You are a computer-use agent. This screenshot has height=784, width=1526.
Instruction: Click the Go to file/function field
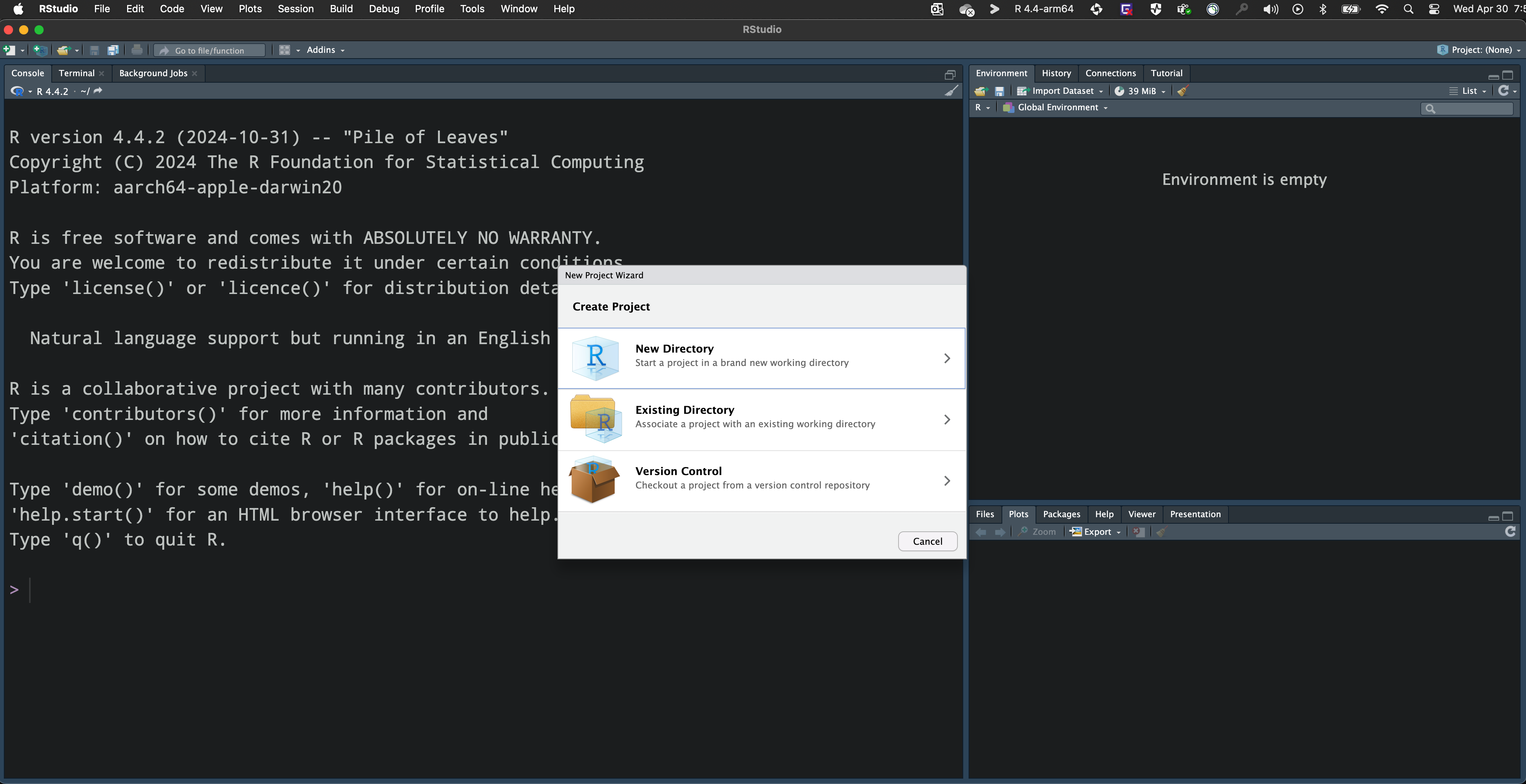pos(210,50)
